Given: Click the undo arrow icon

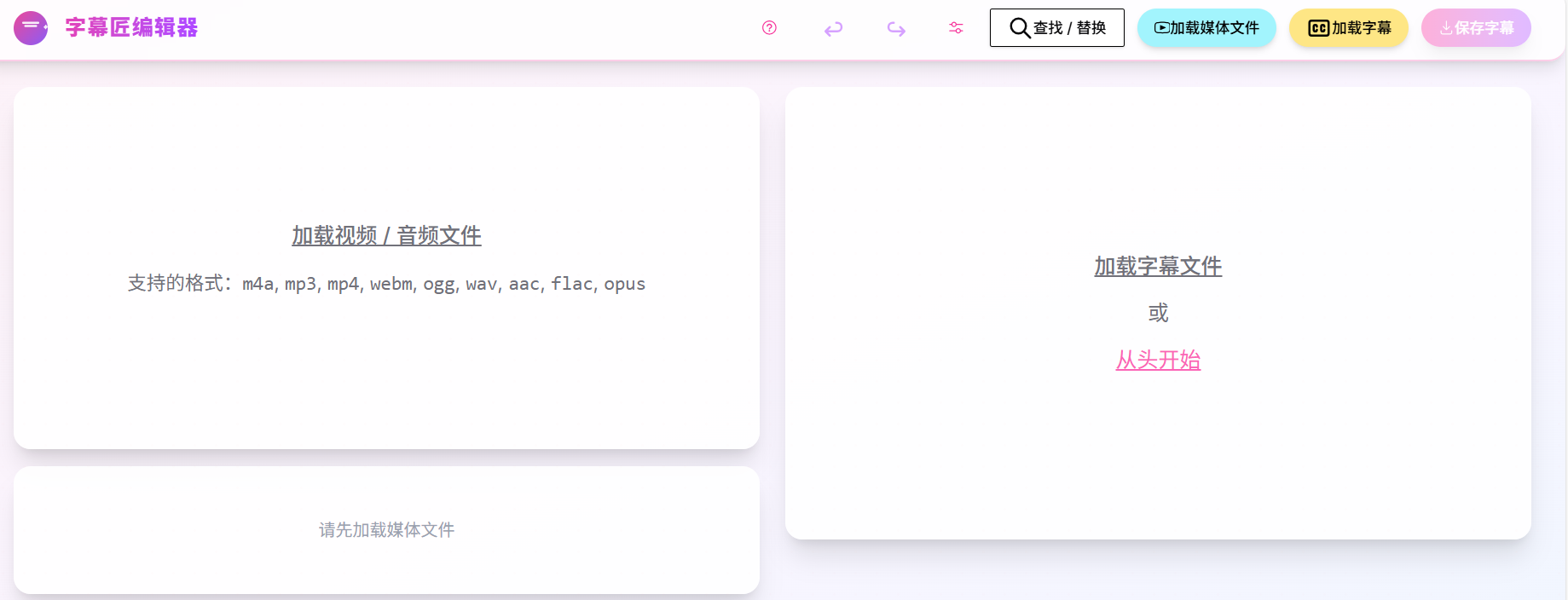Looking at the screenshot, I should 833,29.
